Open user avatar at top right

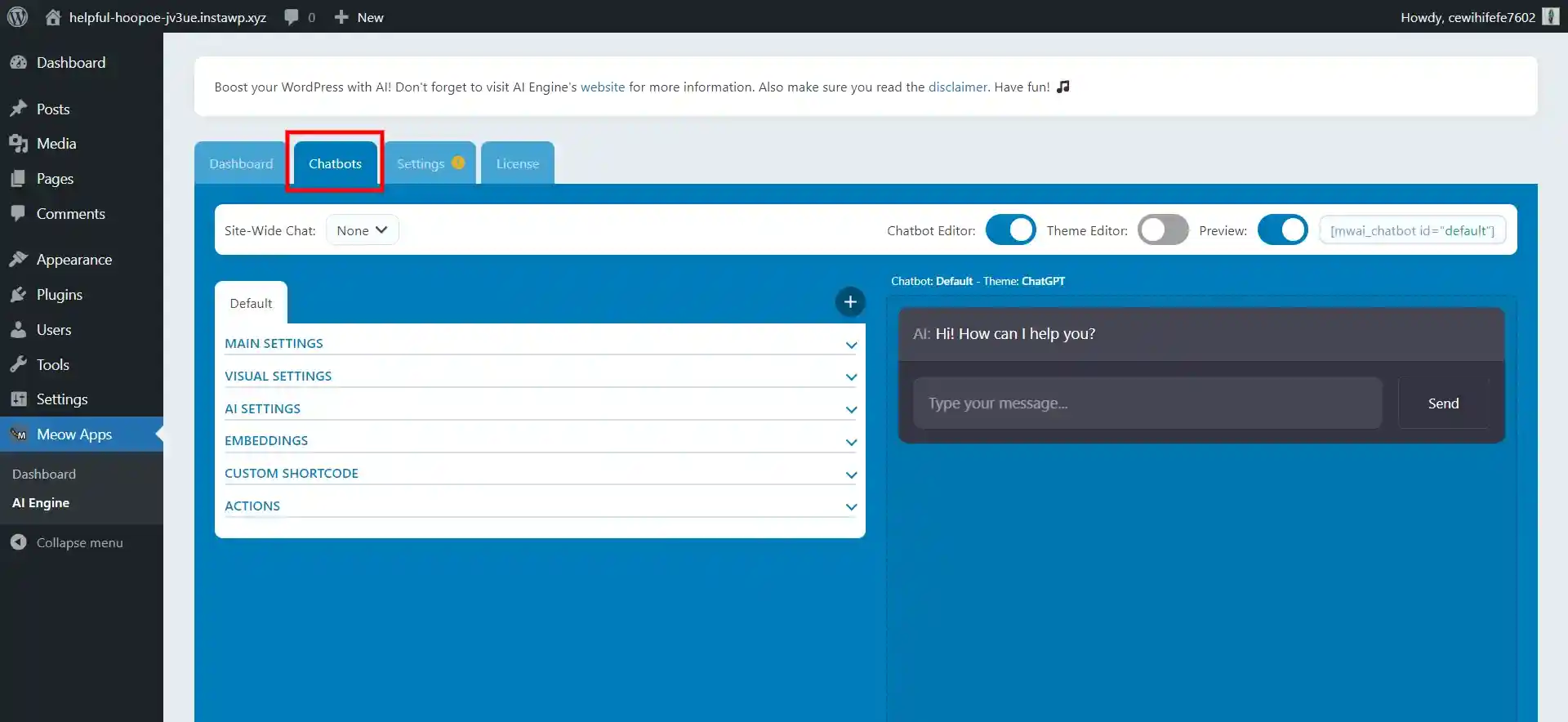coord(1551,16)
